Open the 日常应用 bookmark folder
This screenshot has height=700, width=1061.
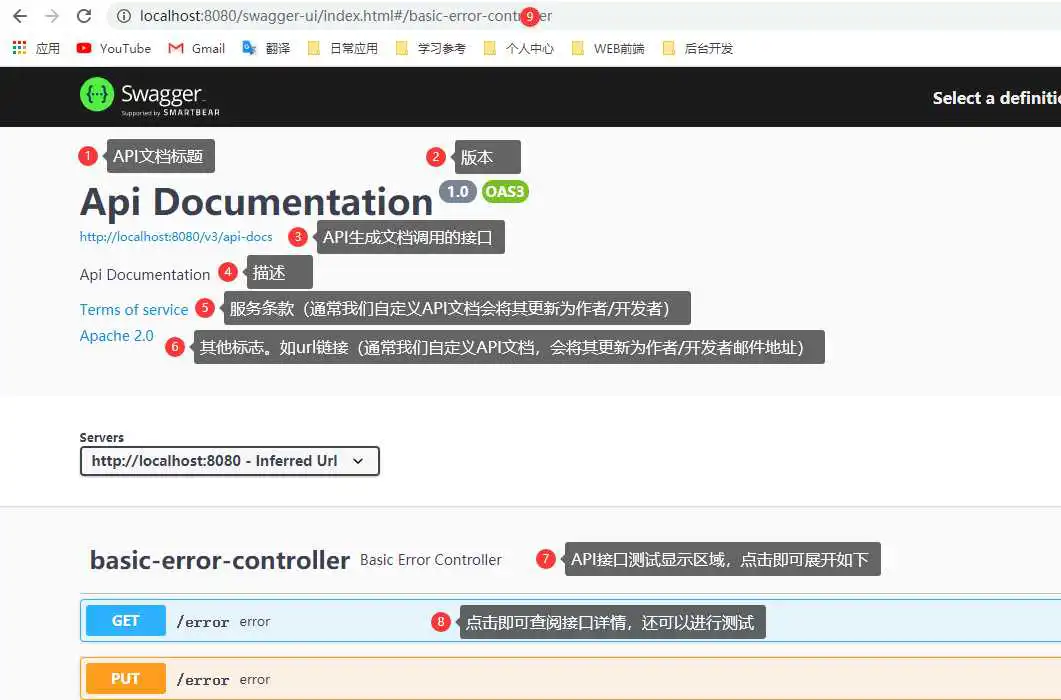(x=343, y=48)
